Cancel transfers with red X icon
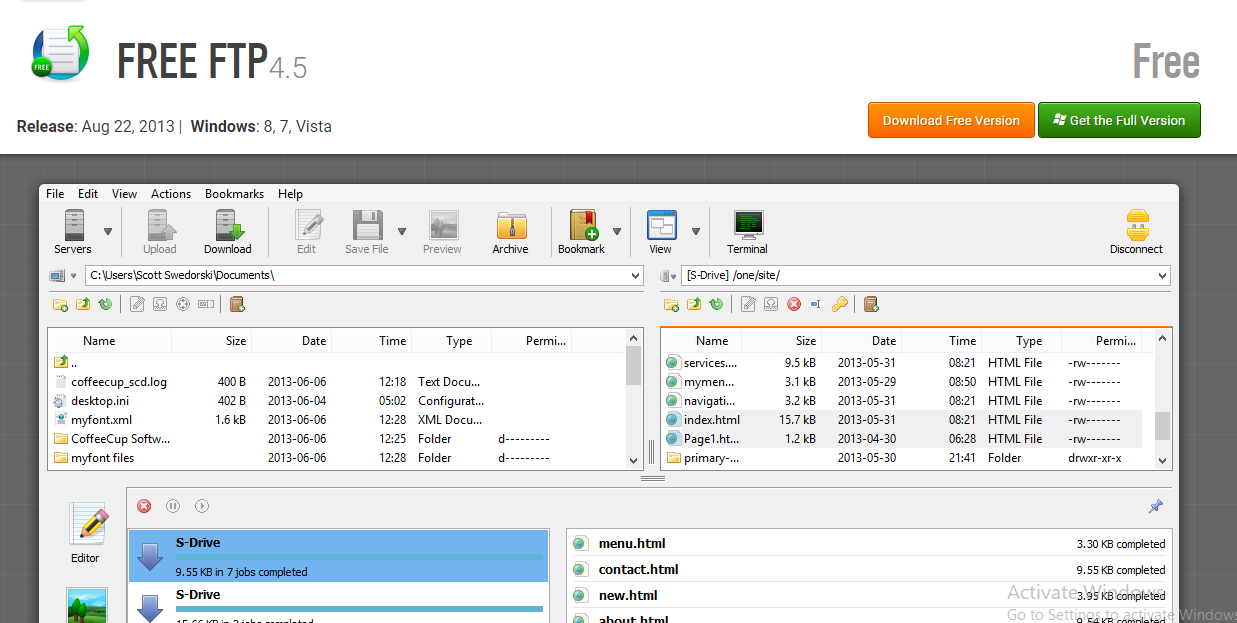 click(144, 506)
